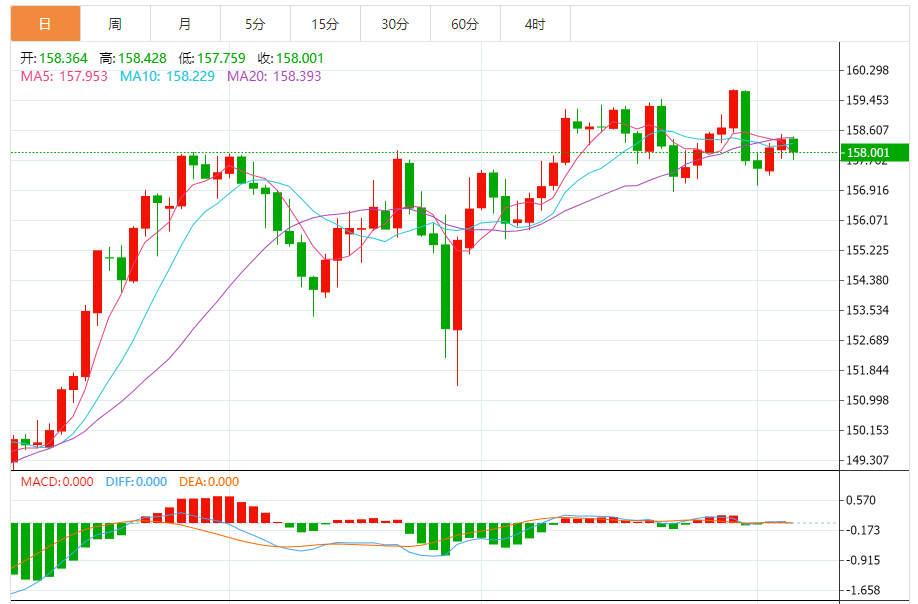
Task: Select the 日 daily timeframe tab
Action: 46,24
